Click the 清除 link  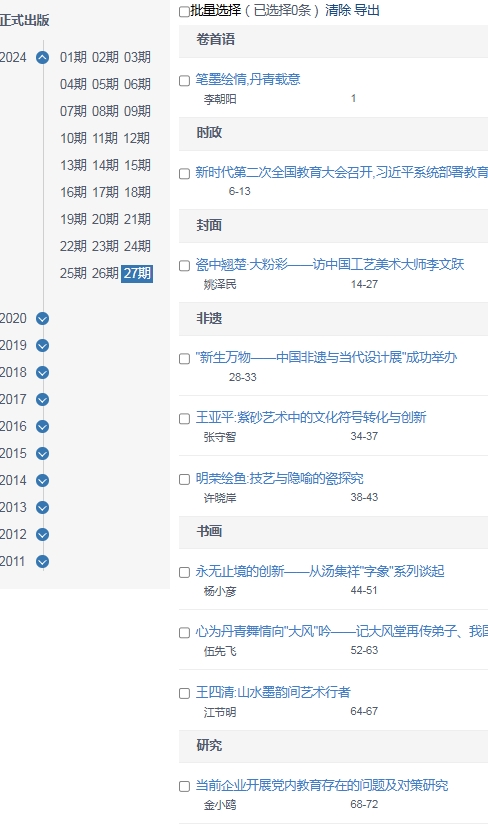337,10
